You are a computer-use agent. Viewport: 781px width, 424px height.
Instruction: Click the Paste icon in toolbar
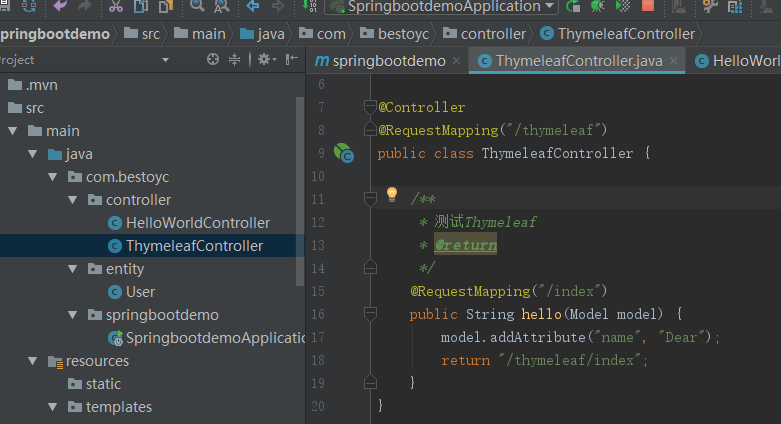[x=165, y=5]
